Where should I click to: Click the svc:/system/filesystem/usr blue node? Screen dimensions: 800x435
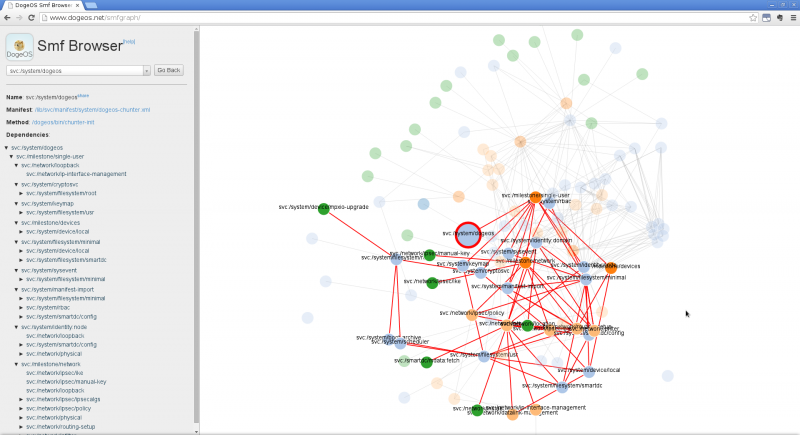[484, 356]
